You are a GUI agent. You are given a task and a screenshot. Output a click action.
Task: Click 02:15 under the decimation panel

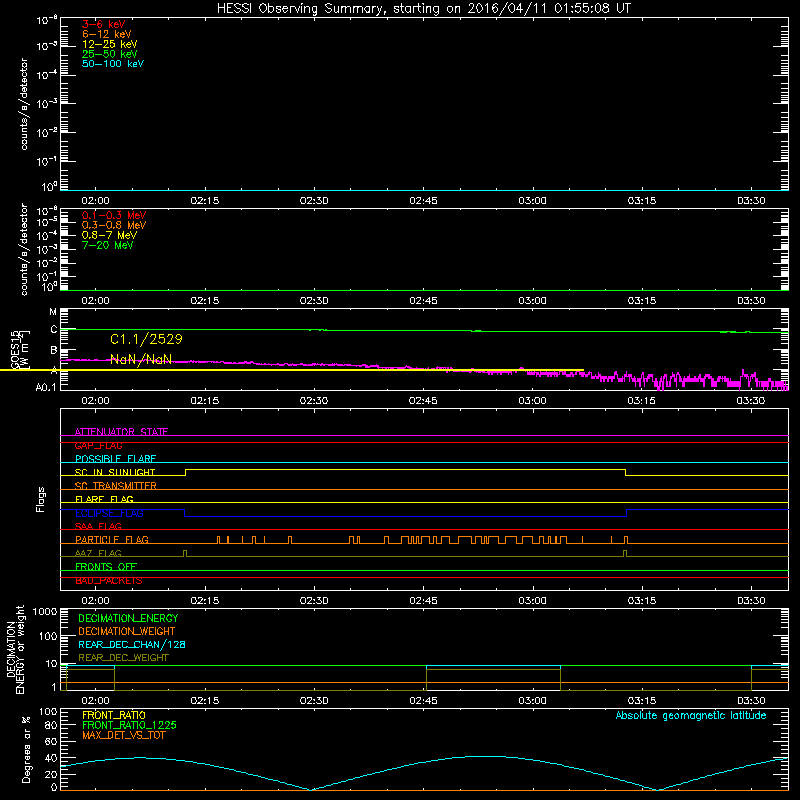click(x=205, y=701)
